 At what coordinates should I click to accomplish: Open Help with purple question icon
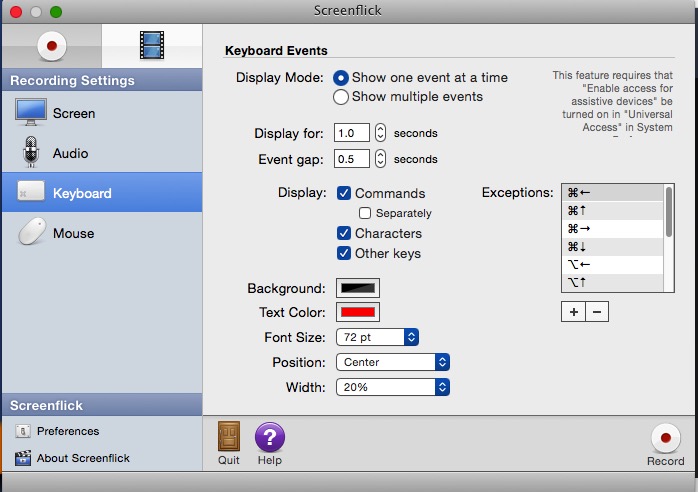pyautogui.click(x=270, y=437)
